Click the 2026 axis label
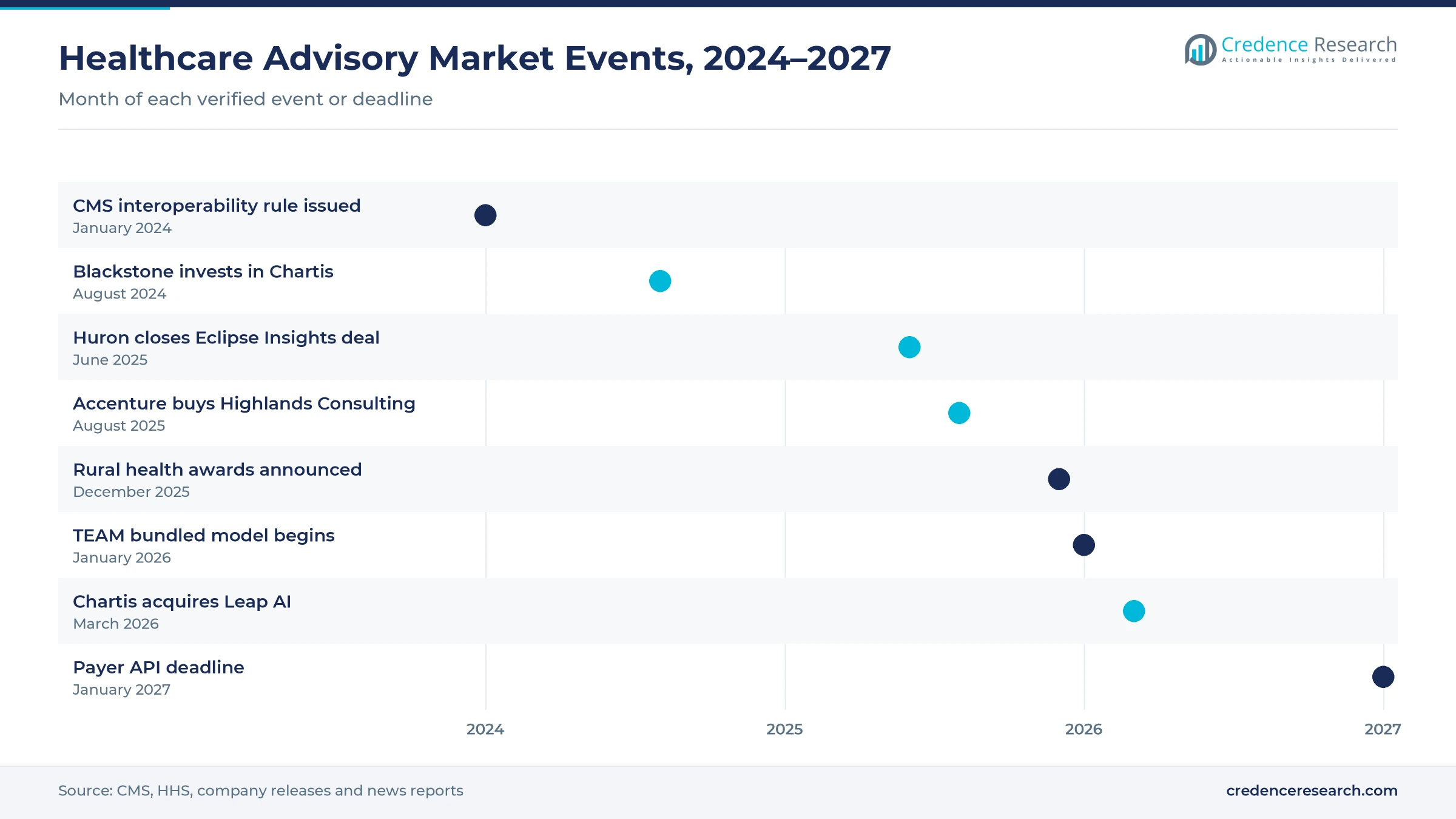This screenshot has width=1456, height=819. (x=1084, y=729)
